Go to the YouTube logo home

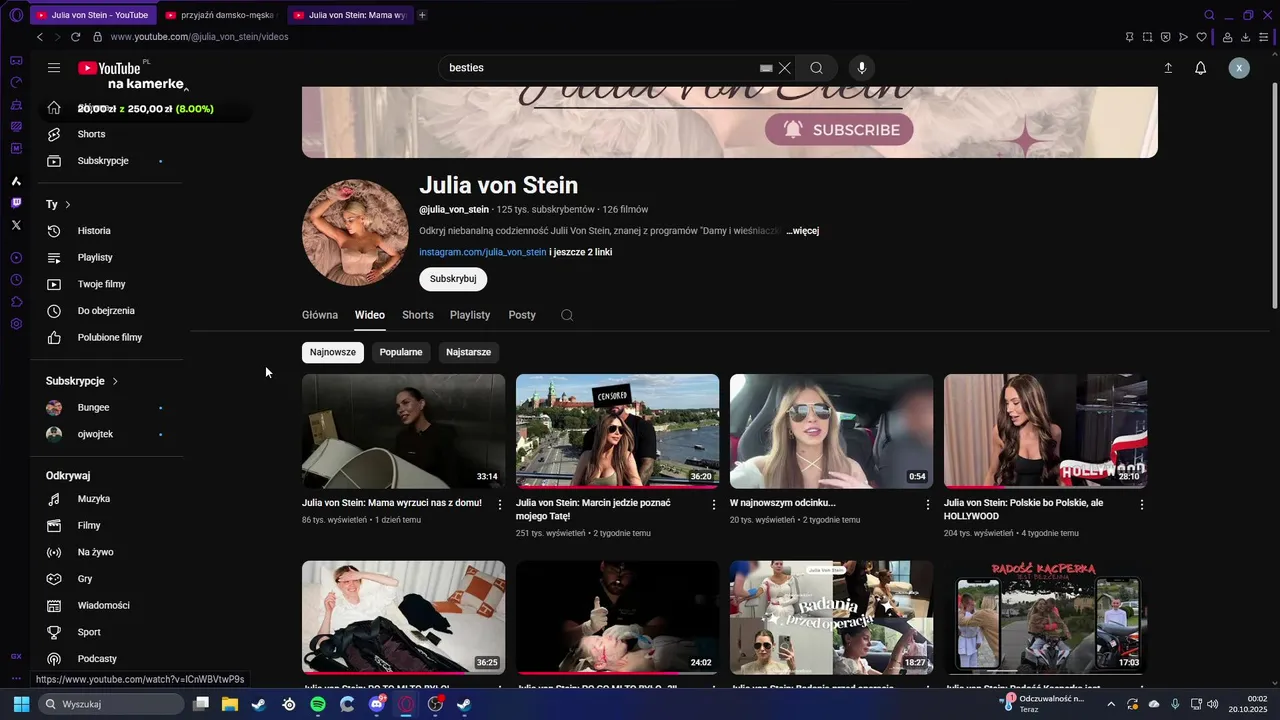(109, 68)
